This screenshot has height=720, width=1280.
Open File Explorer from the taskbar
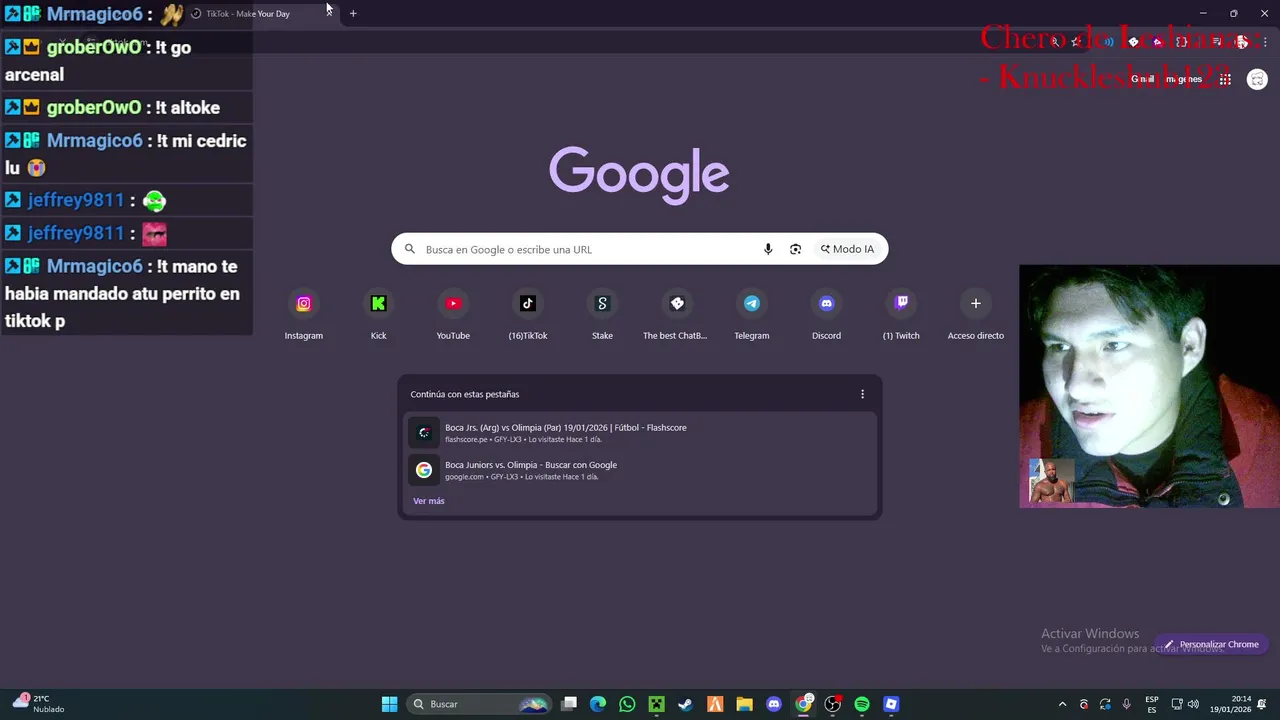click(x=744, y=704)
